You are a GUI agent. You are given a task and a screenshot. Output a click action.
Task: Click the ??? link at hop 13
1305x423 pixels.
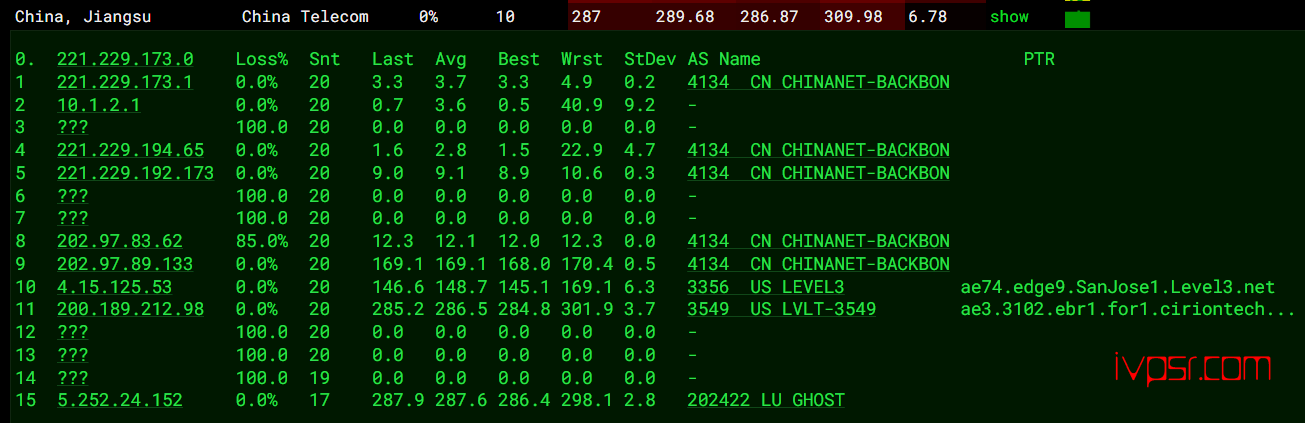[72, 355]
